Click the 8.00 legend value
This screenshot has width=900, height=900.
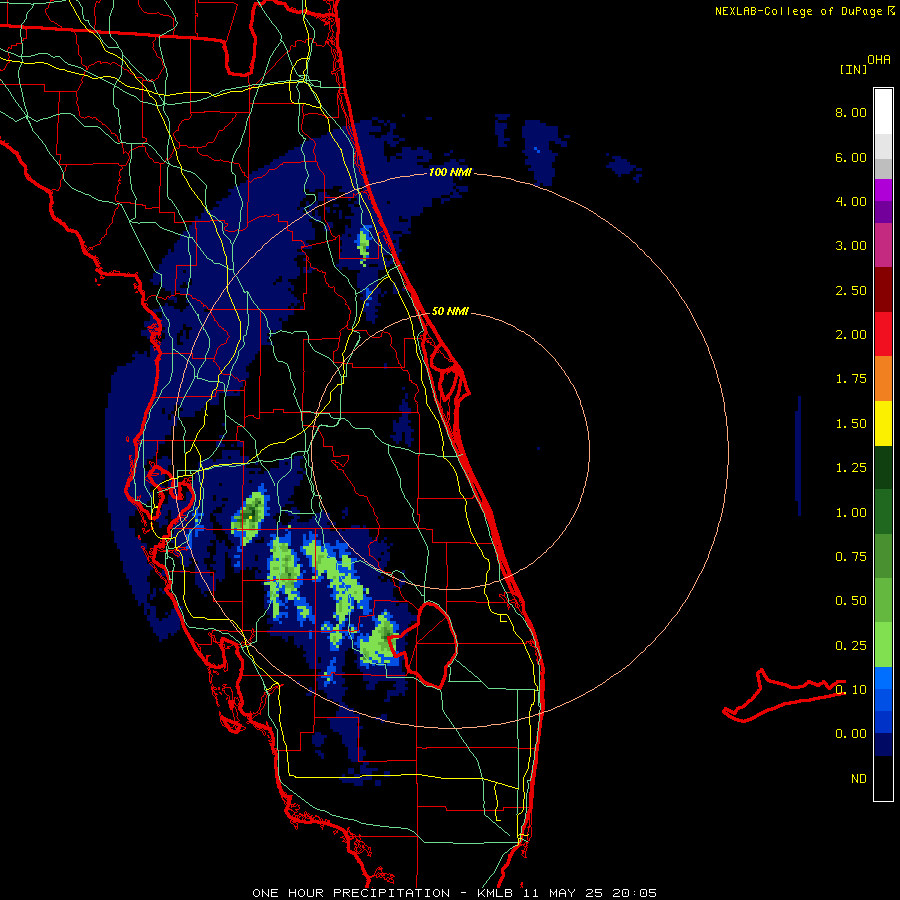851,112
